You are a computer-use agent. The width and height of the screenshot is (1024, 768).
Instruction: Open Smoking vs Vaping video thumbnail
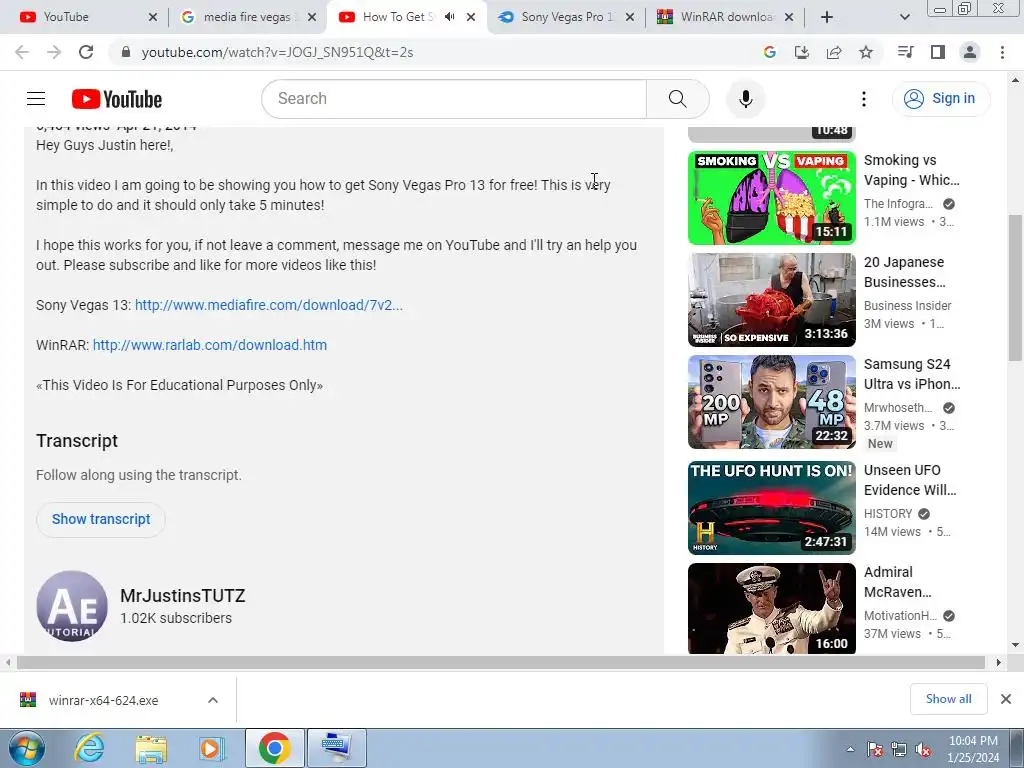[x=771, y=198]
